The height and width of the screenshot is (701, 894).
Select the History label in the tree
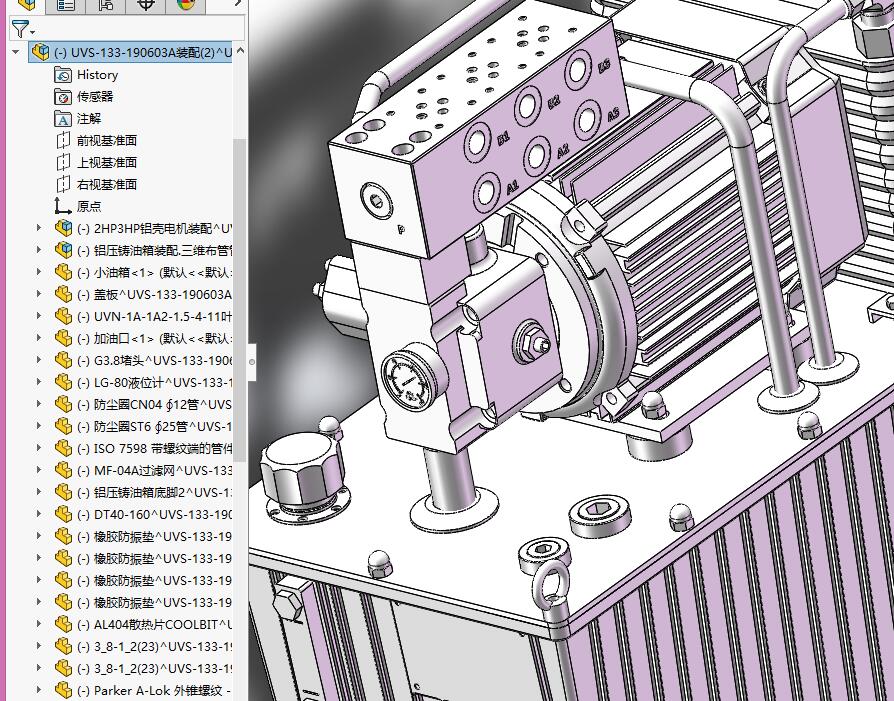[97, 75]
